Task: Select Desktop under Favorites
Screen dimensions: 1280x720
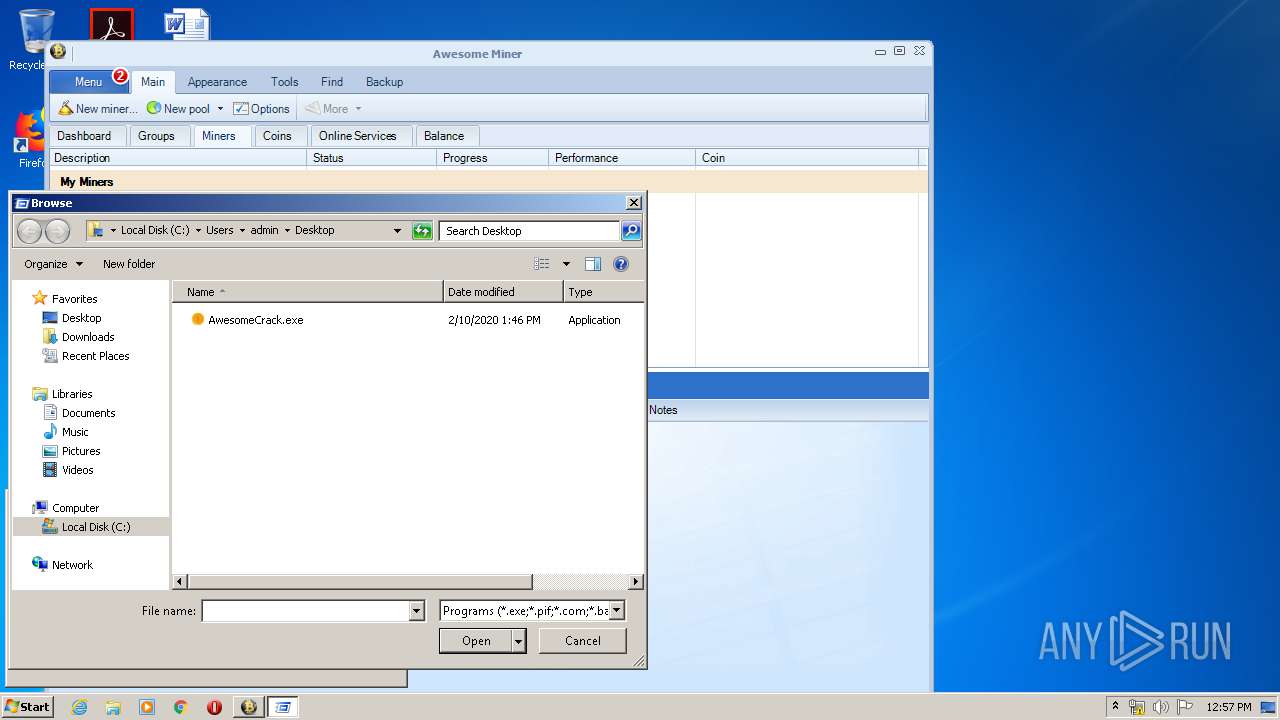Action: tap(81, 318)
